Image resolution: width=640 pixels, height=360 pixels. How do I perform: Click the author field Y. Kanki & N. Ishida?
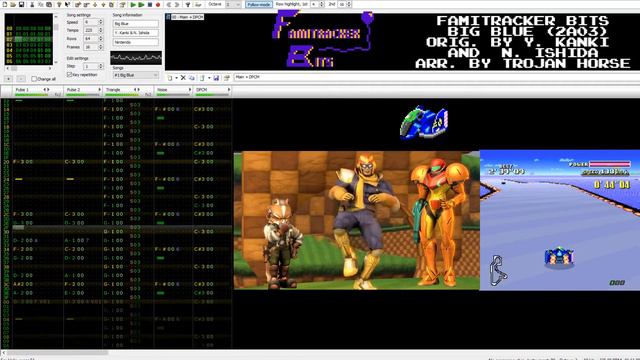click(136, 33)
